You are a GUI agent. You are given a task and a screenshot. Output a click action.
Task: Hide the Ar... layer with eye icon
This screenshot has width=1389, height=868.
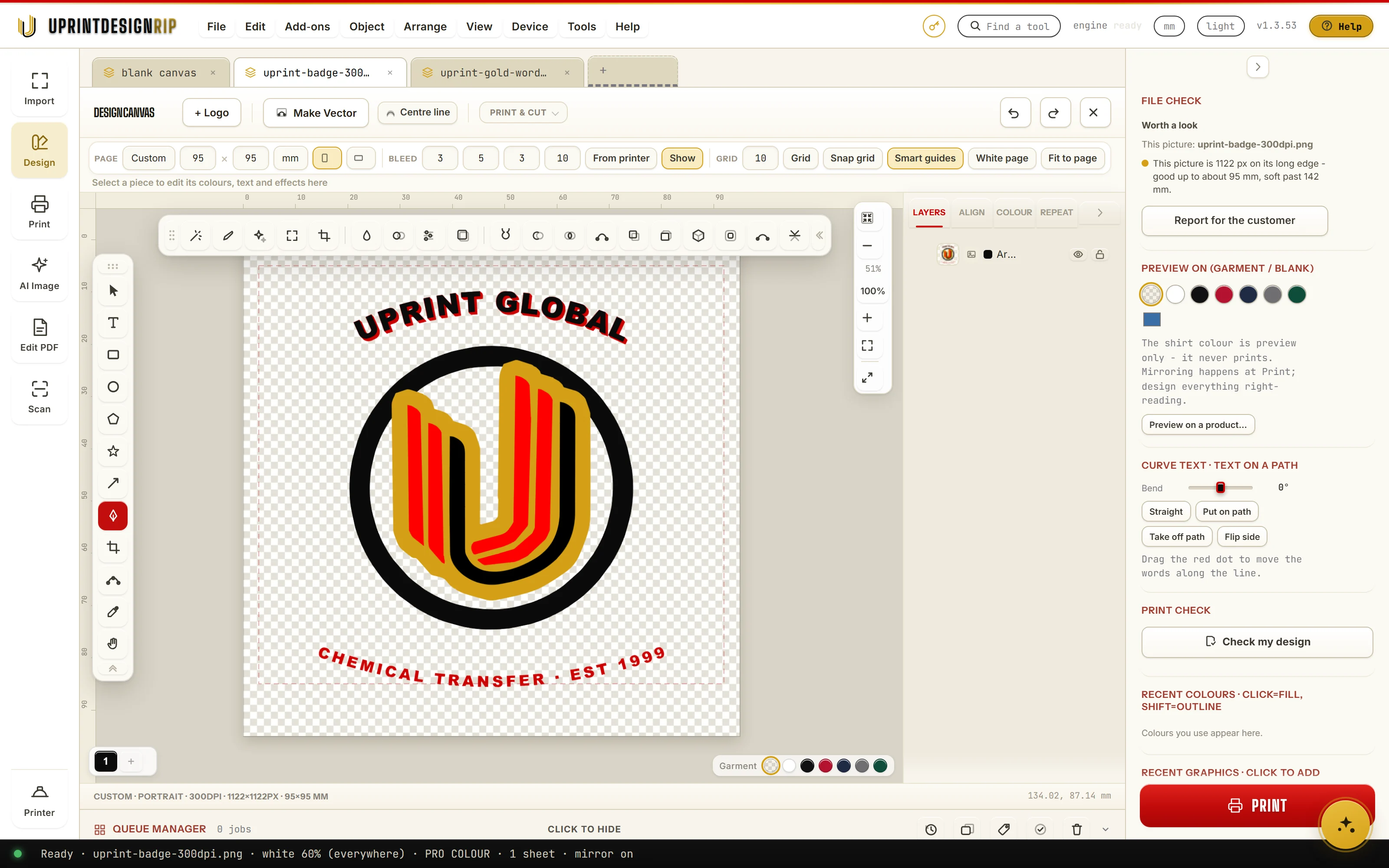tap(1078, 254)
